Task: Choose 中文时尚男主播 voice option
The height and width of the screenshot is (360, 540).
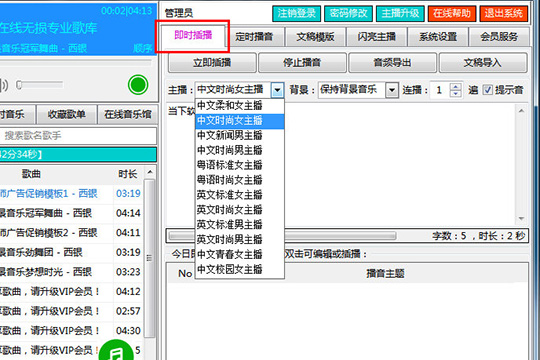Action: tap(240, 150)
